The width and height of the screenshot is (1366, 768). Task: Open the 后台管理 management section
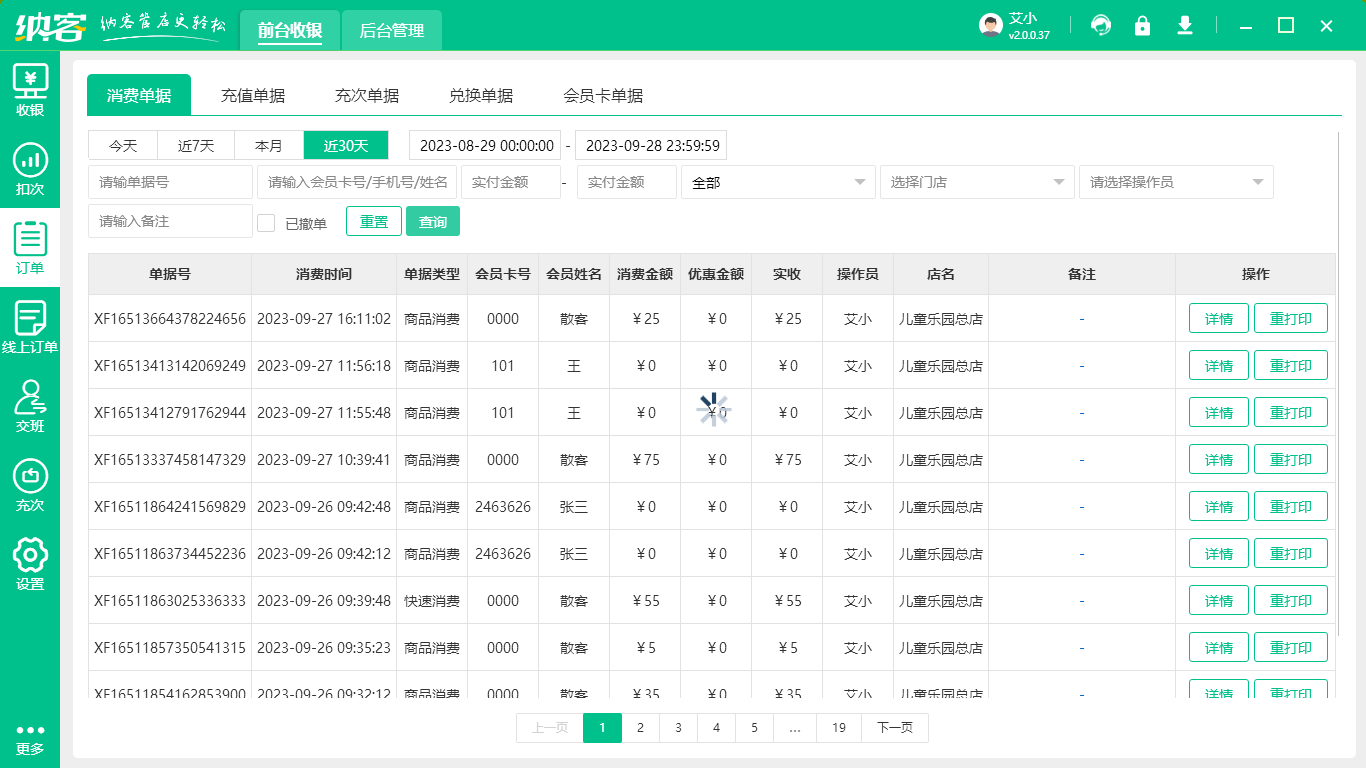tap(391, 30)
